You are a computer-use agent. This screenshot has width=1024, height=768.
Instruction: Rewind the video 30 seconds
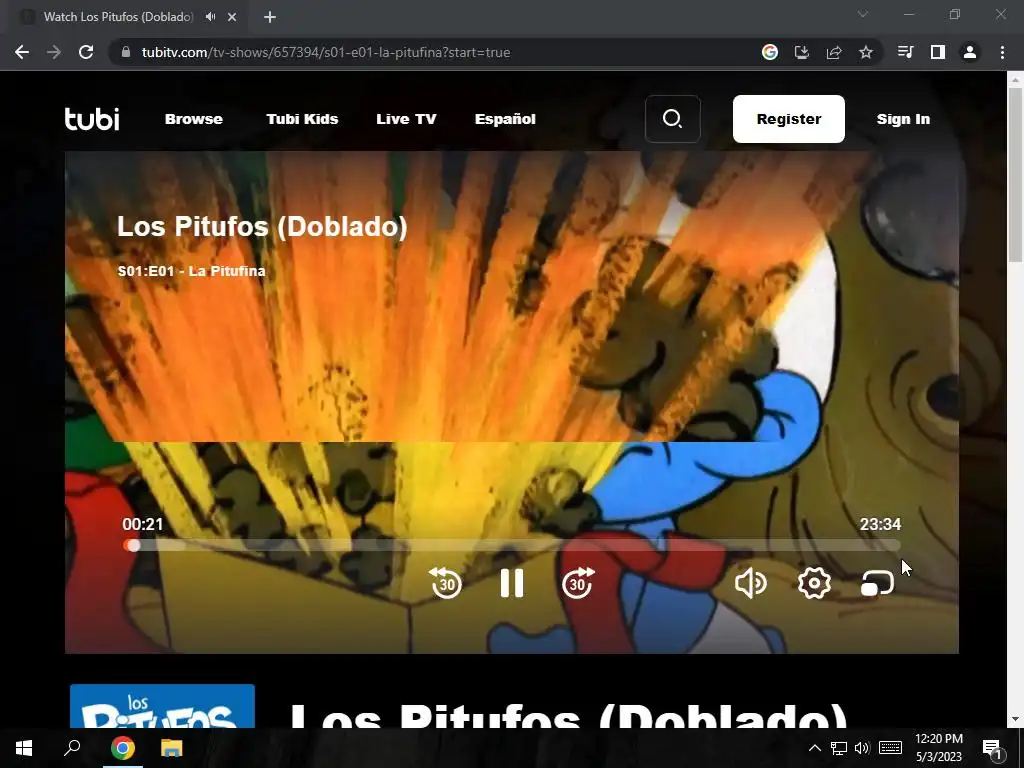tap(447, 583)
